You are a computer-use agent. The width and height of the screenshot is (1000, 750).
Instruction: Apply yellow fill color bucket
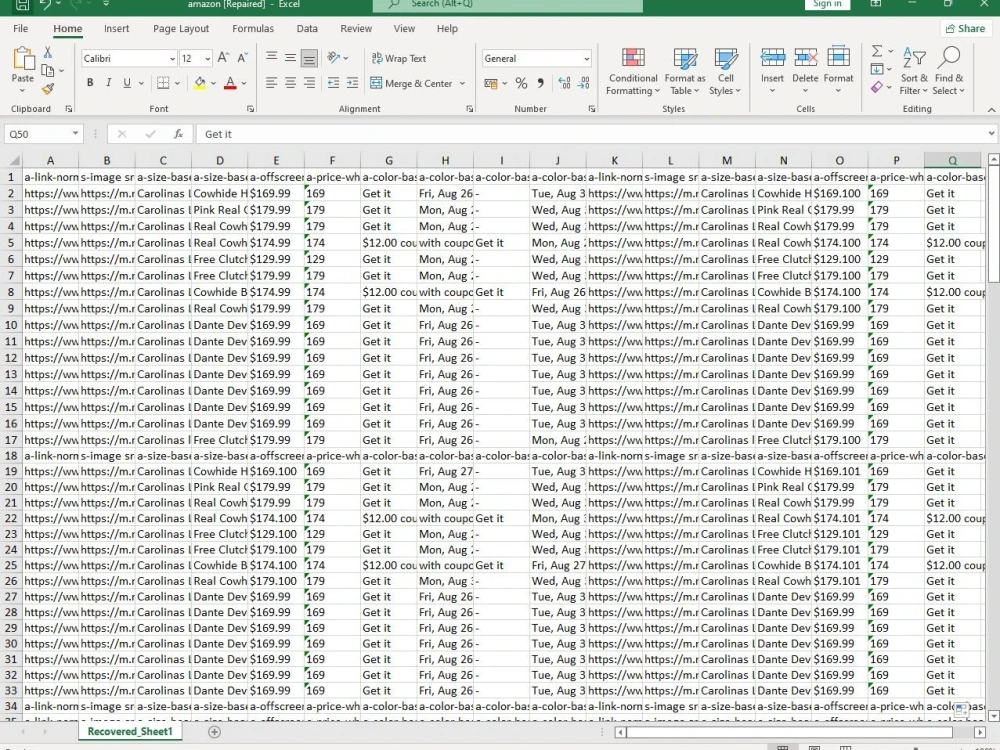200,83
